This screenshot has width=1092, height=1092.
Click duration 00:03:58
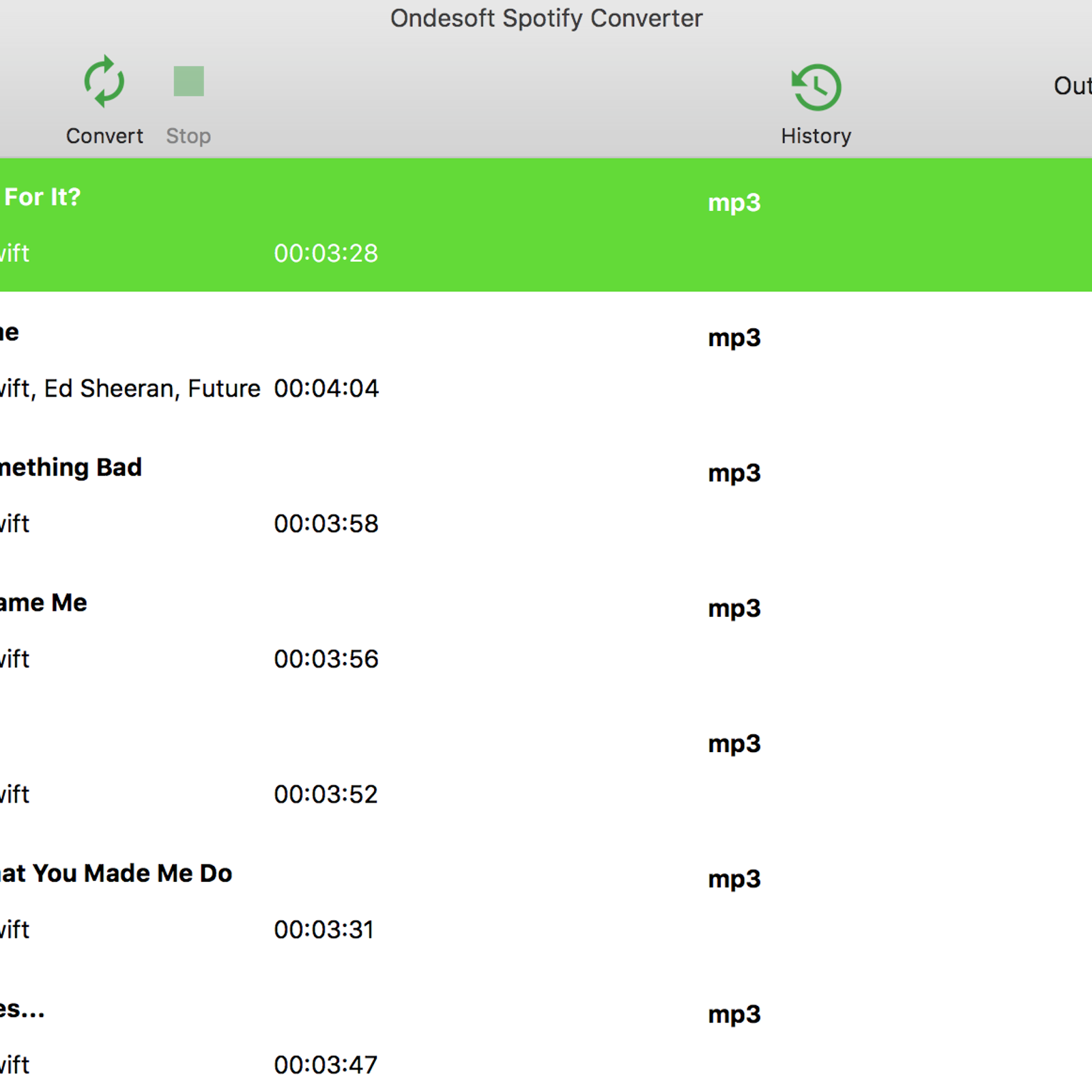tap(326, 523)
